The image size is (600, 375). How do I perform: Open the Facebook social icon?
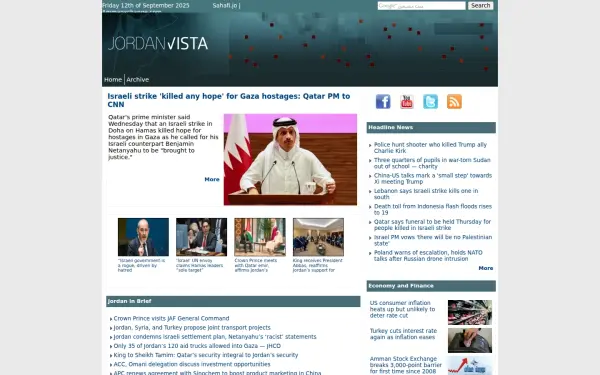[383, 102]
